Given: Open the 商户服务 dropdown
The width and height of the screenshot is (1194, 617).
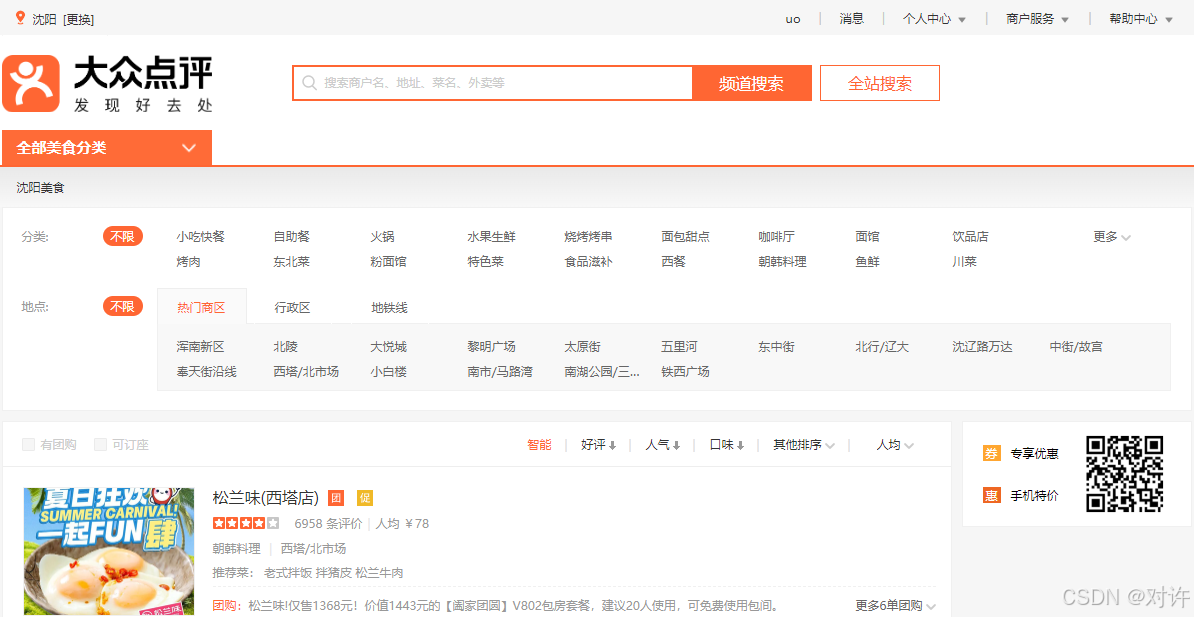Looking at the screenshot, I should (1037, 19).
